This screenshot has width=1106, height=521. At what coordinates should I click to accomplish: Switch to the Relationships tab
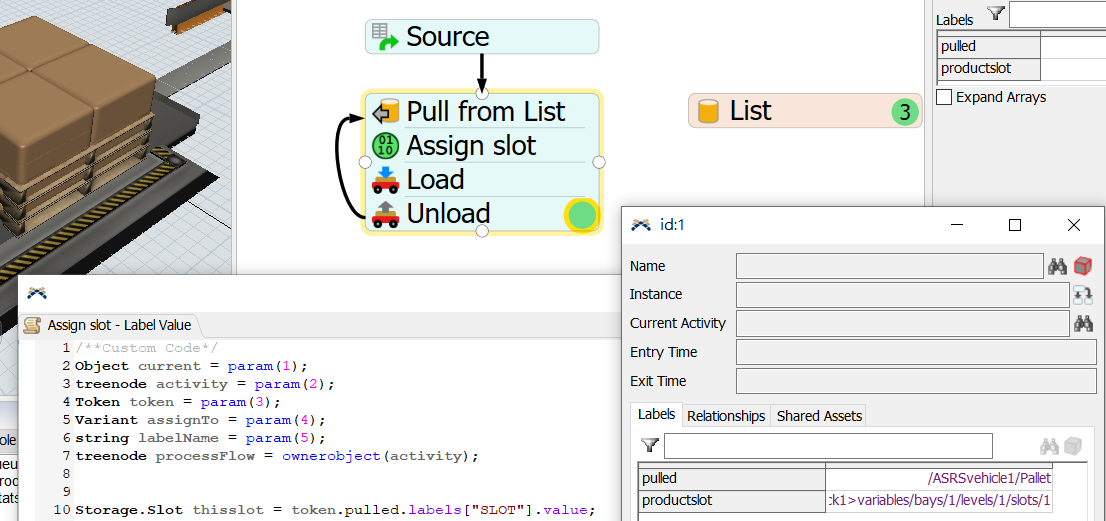point(726,416)
